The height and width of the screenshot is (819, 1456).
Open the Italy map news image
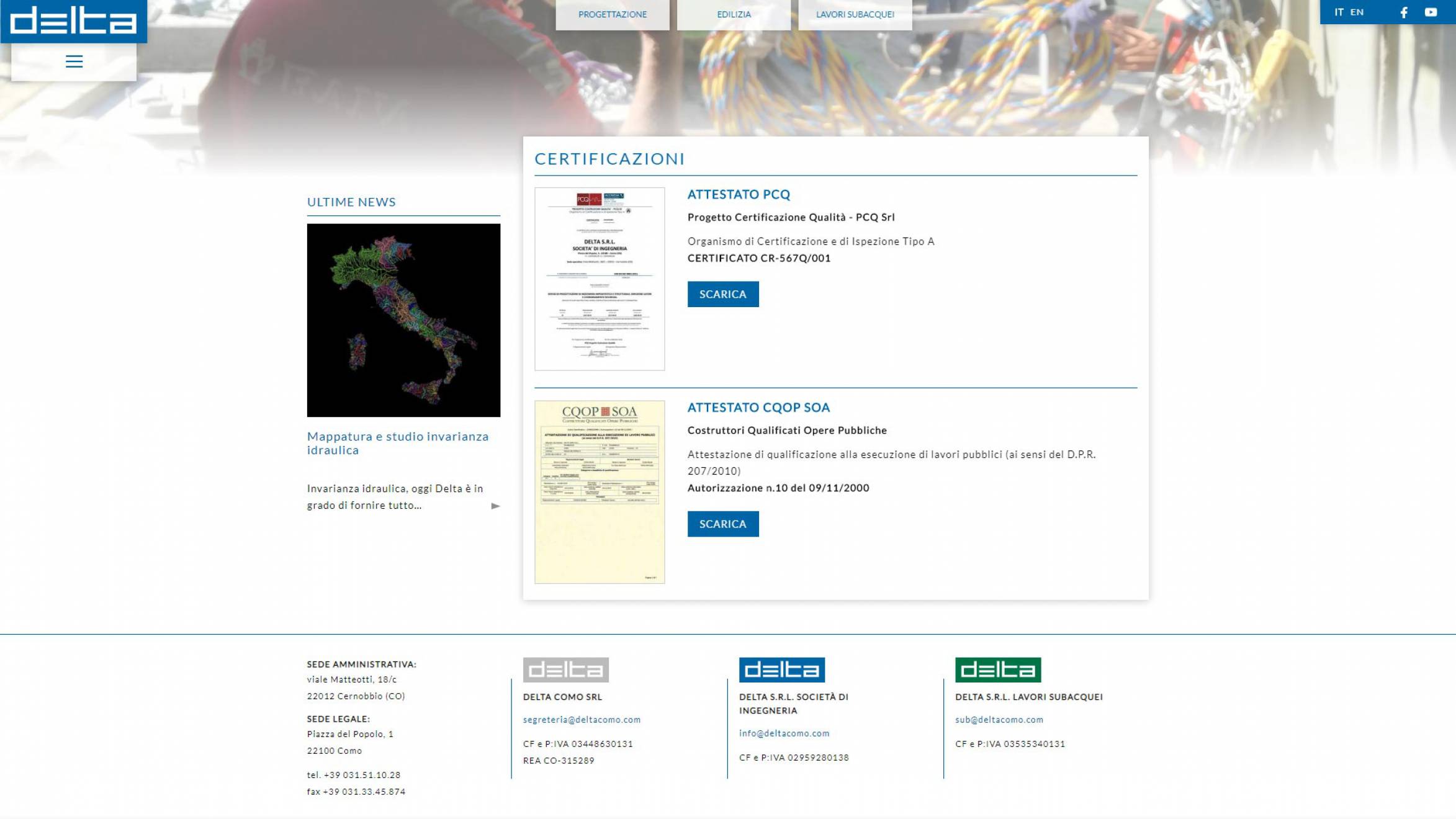pos(403,320)
